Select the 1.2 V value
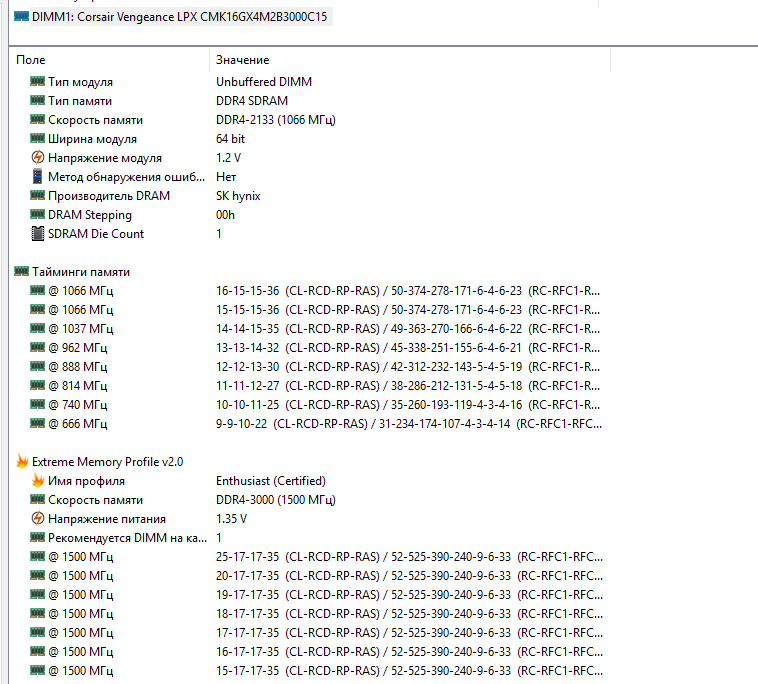This screenshot has height=684, width=758. (228, 158)
